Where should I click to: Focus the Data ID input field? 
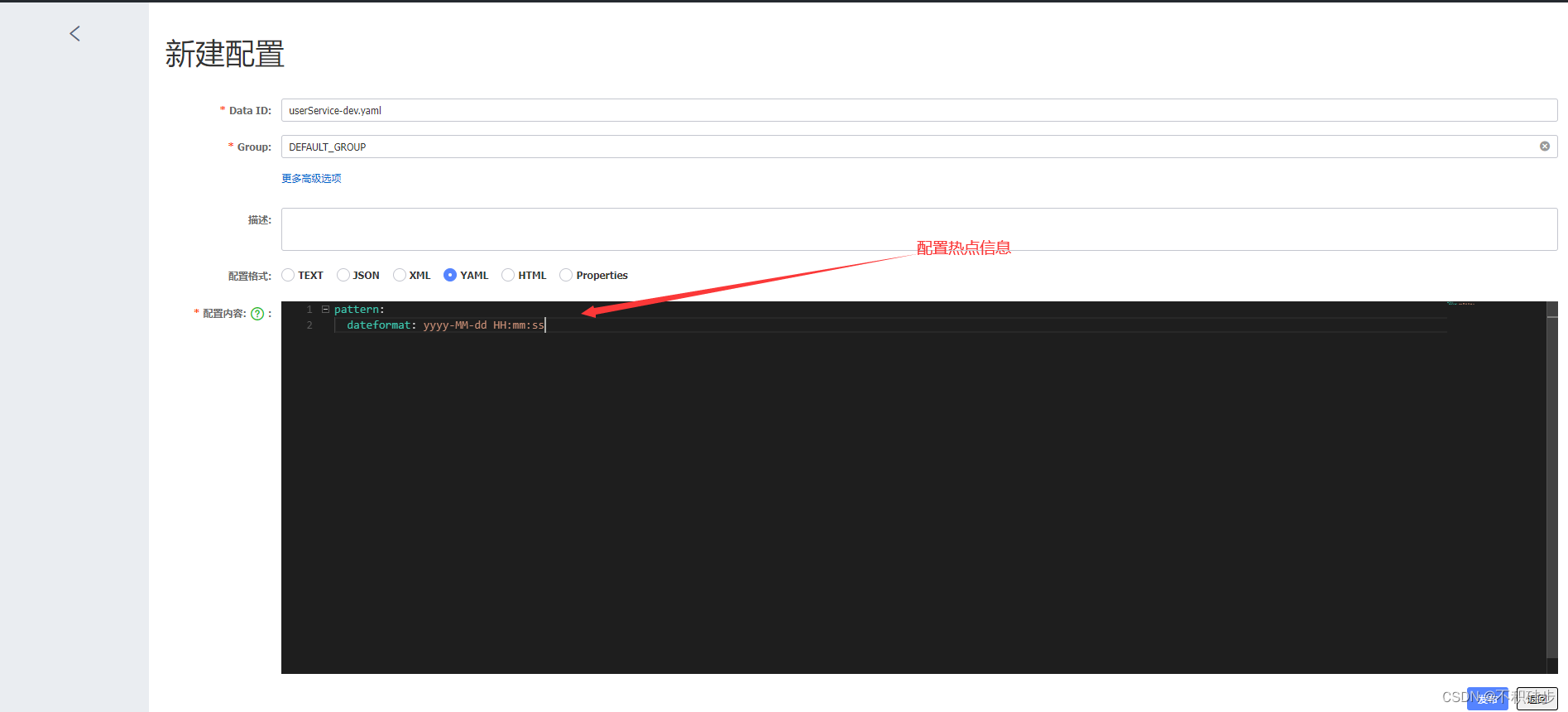pyautogui.click(x=919, y=110)
